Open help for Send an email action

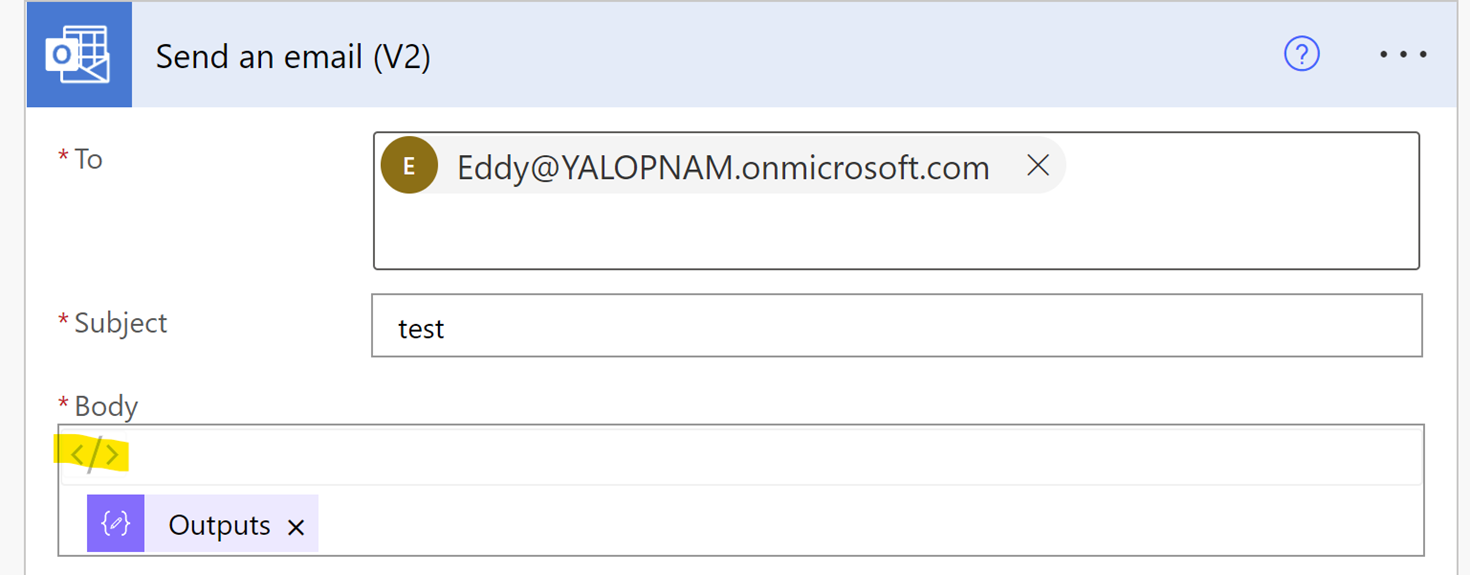(x=1301, y=54)
